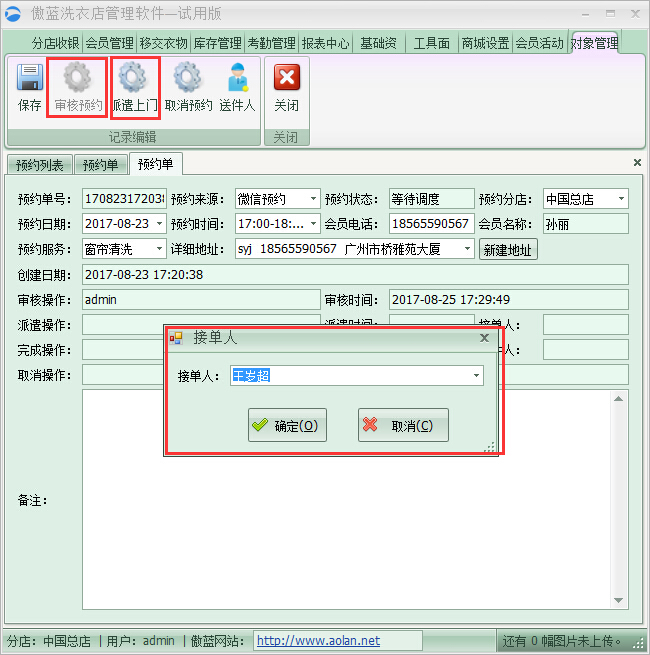Open the 报表中心 ribbon tab
The image size is (650, 655).
[x=325, y=43]
